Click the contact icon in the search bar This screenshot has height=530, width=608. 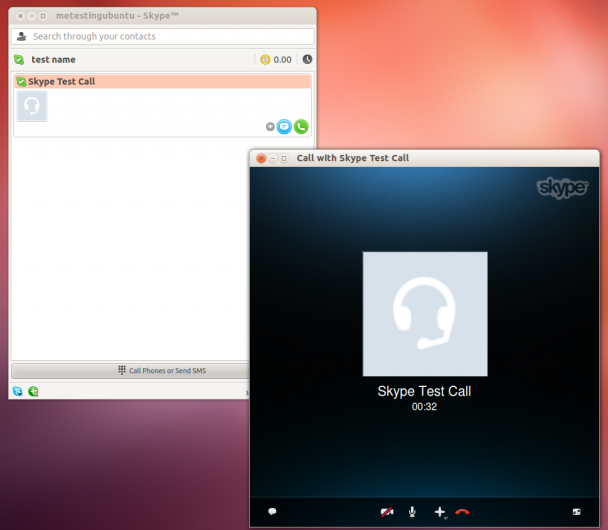tap(22, 36)
